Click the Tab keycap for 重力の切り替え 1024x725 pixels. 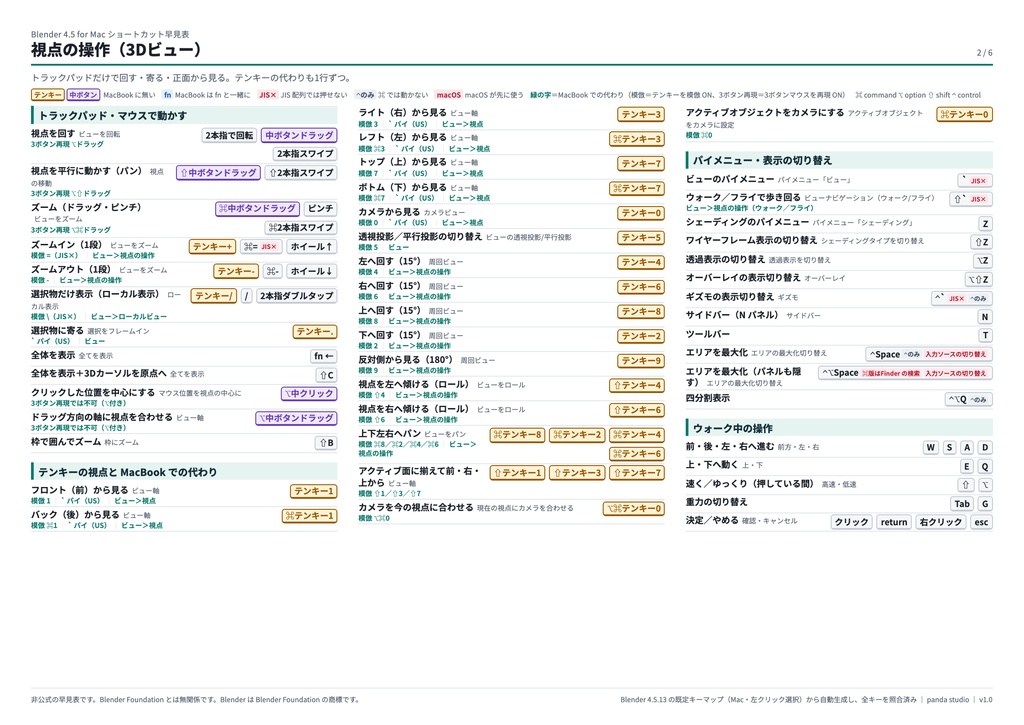point(962,504)
